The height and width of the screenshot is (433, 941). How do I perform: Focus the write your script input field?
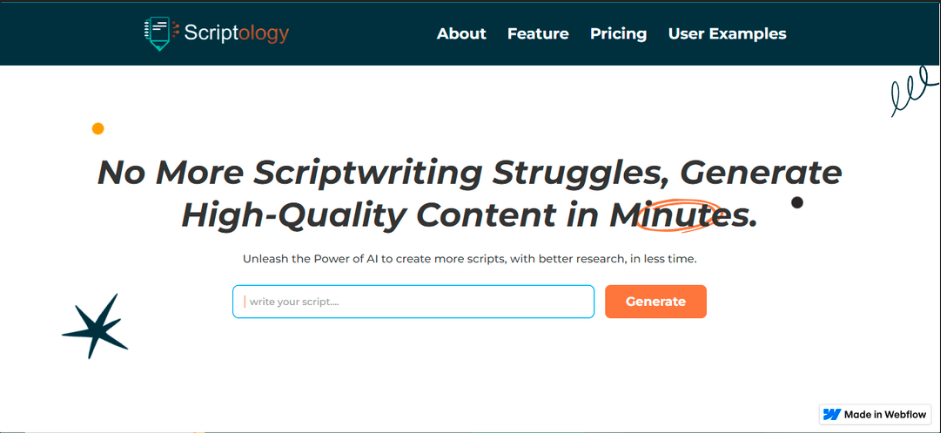coord(413,301)
